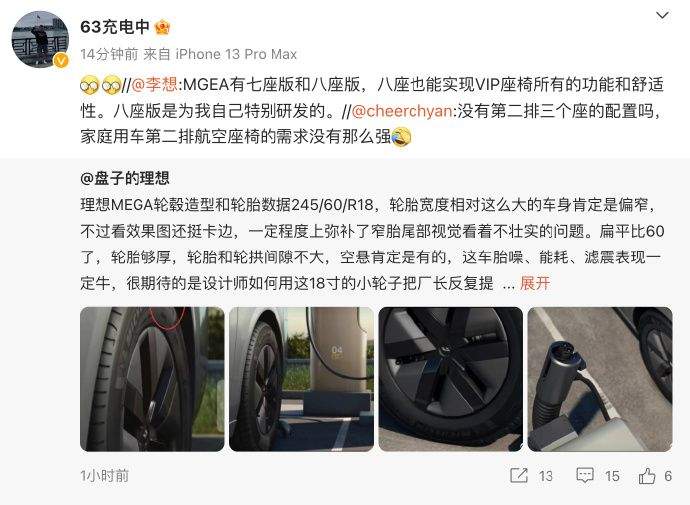Image resolution: width=690 pixels, height=505 pixels.
Task: Open the @盘子的理想 quoted author
Action: click(x=125, y=178)
